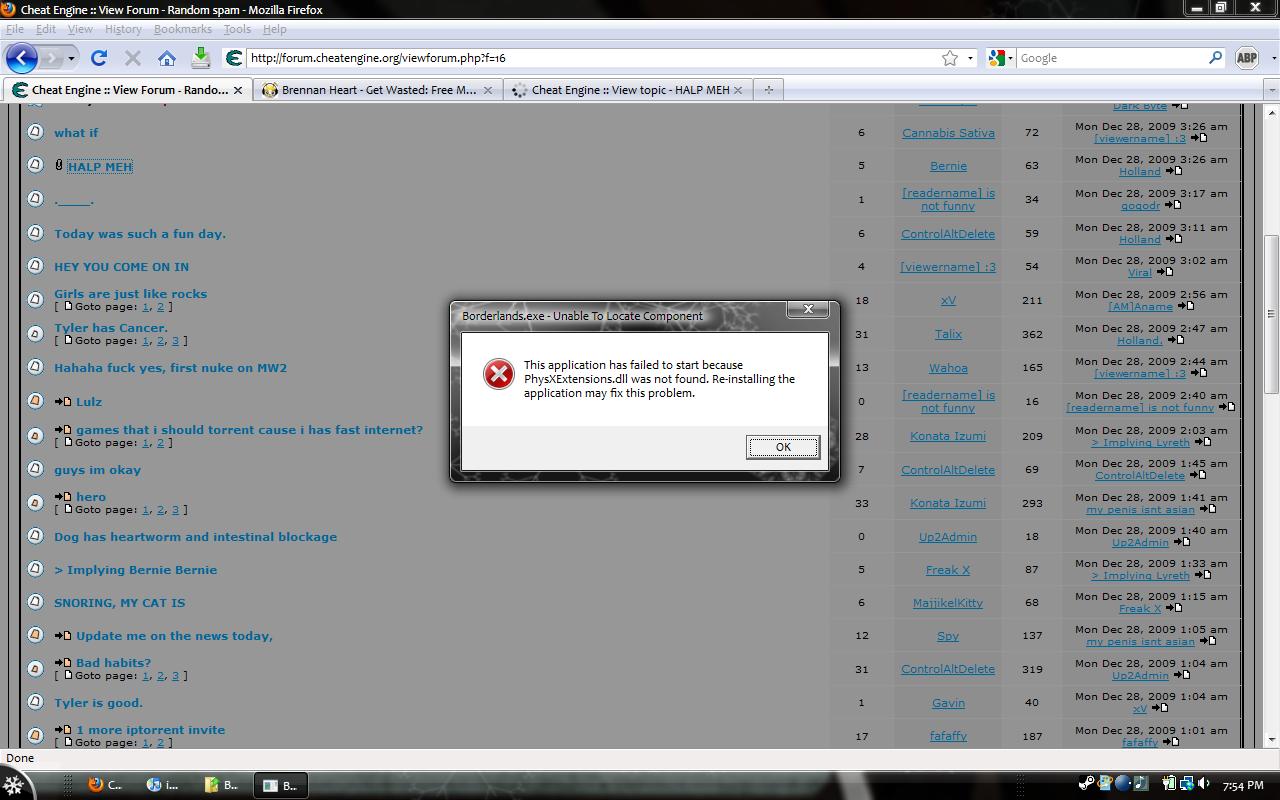This screenshot has height=800, width=1280.
Task: View latest post icon in the HALP MEH row
Action: 1174,172
